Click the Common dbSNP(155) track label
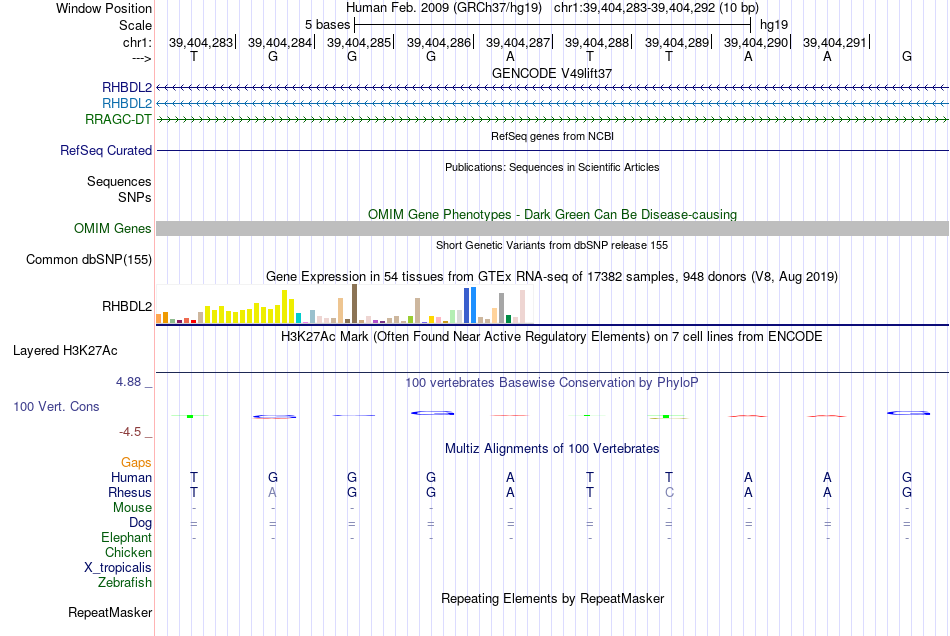The image size is (950, 636). tap(88, 259)
